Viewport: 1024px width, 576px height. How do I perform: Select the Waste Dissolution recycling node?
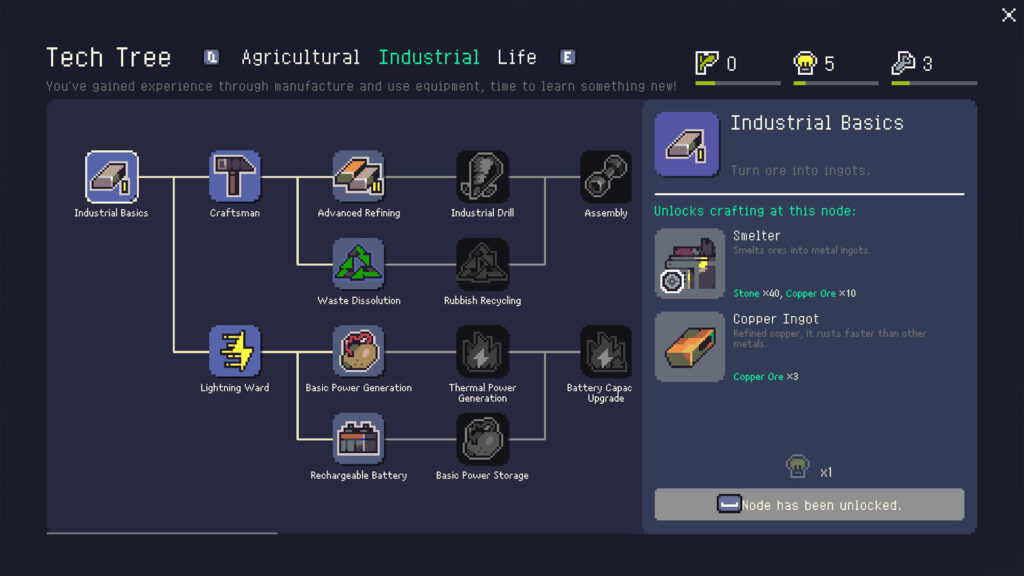point(358,264)
